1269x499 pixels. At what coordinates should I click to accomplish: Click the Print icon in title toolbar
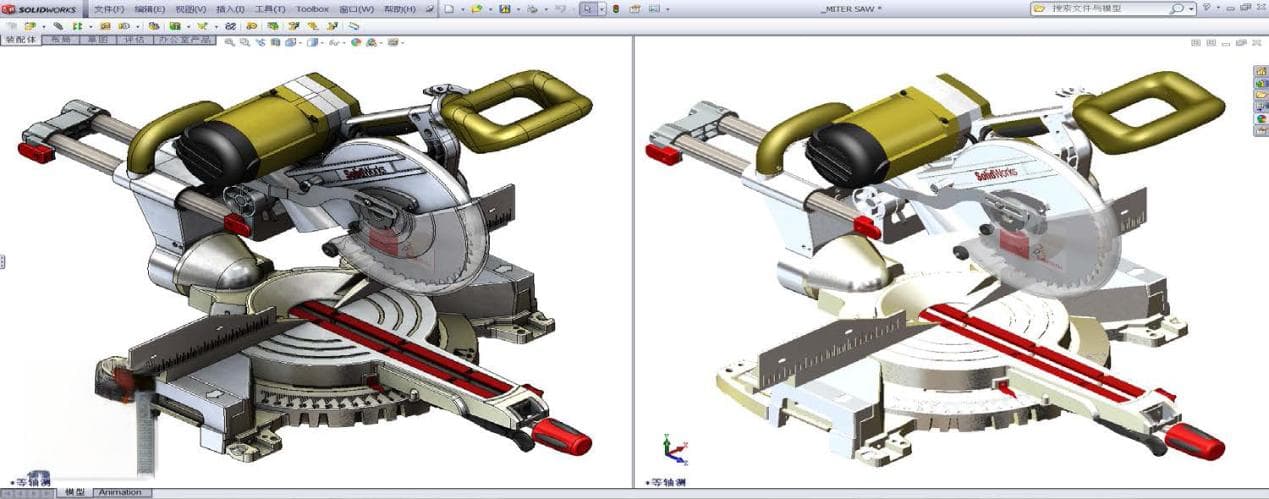532,9
